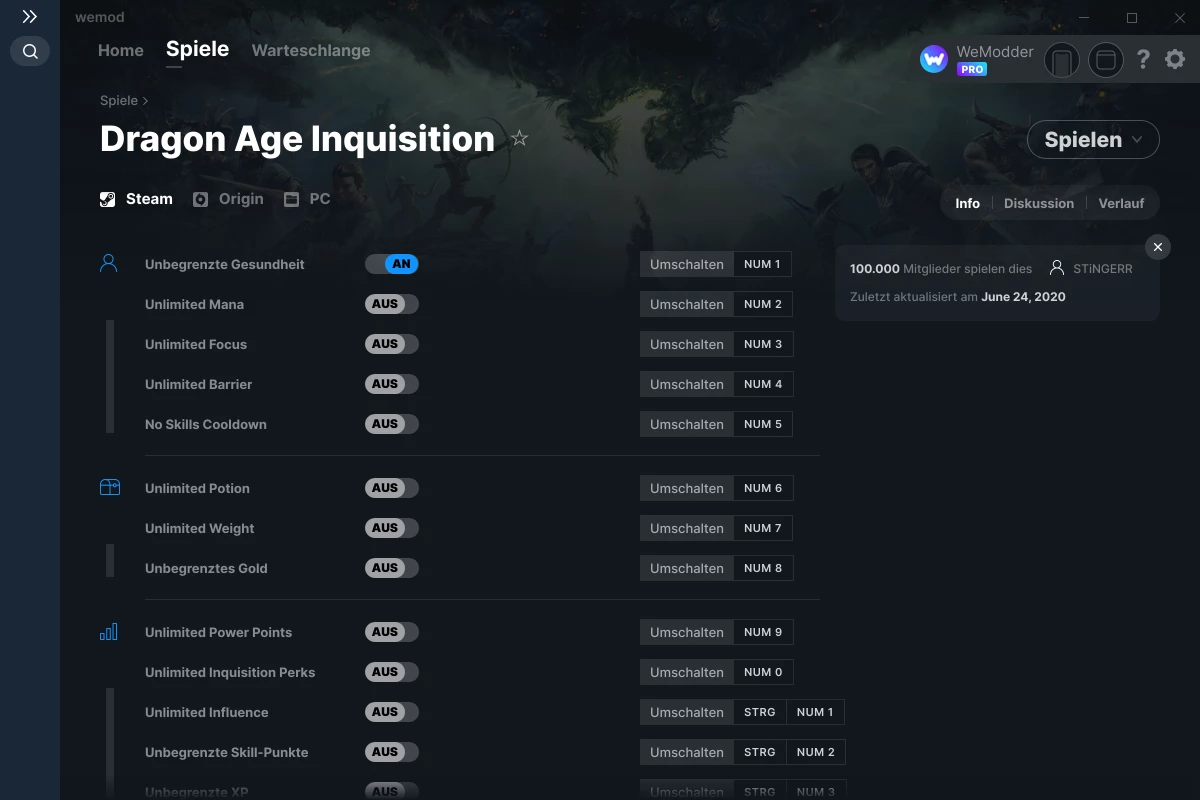Turn on Unbegrenztes Gold
The image size is (1200, 800).
(x=391, y=567)
